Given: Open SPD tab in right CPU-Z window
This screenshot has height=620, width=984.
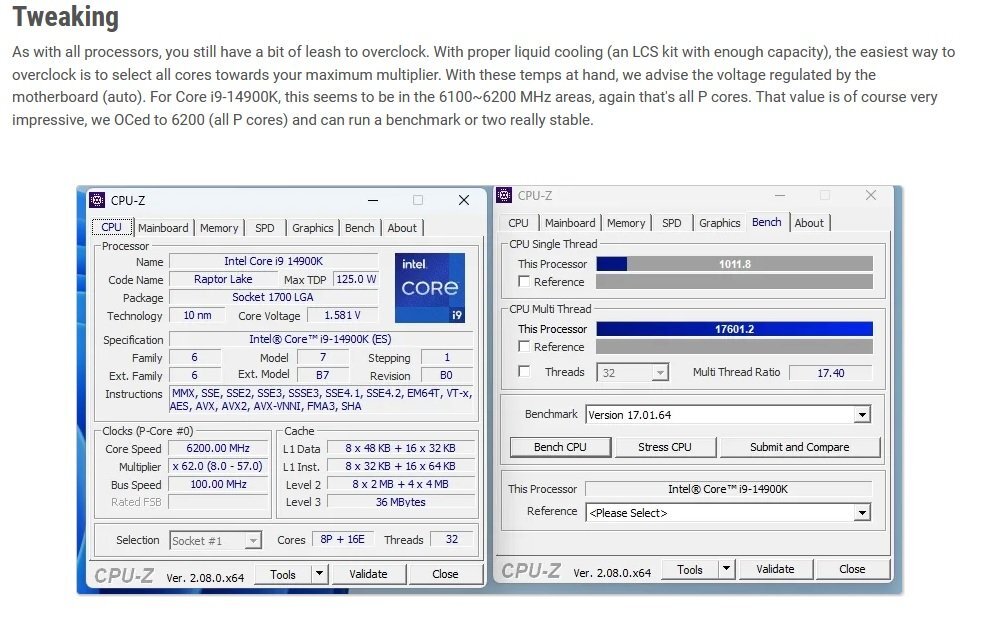Looking at the screenshot, I should (671, 223).
